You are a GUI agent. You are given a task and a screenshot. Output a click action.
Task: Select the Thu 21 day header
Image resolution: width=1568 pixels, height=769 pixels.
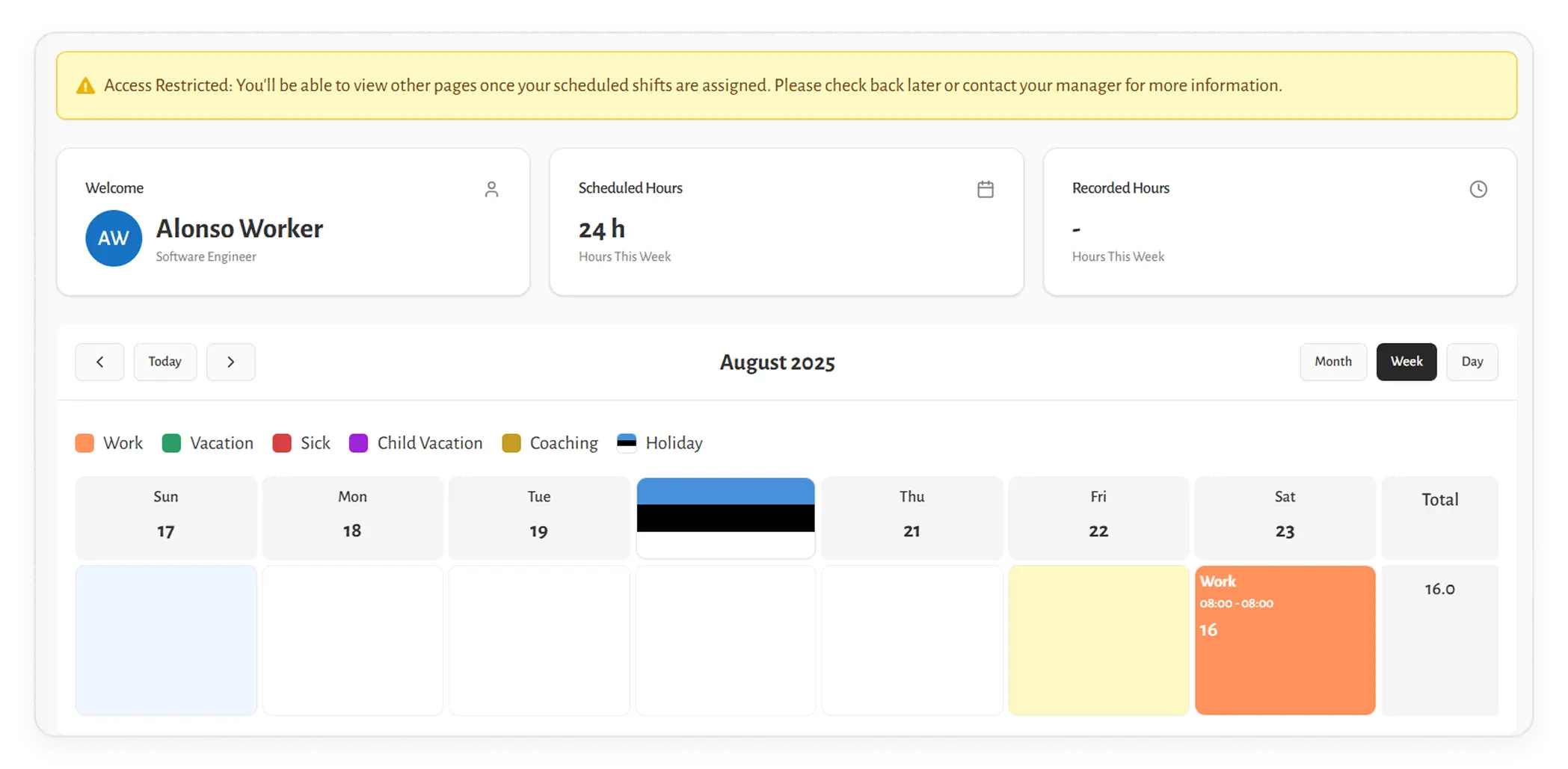pyautogui.click(x=911, y=518)
